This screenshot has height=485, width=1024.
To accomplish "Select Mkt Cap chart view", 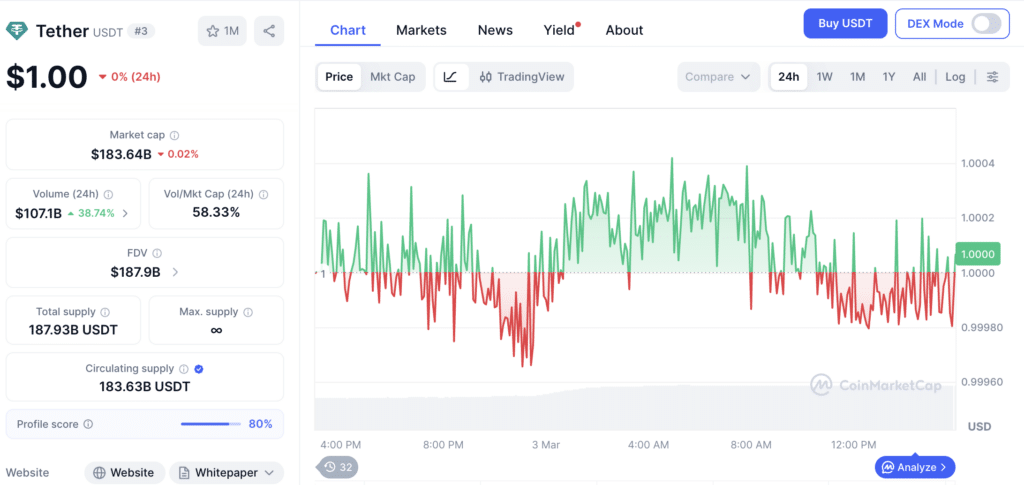I will click(x=392, y=77).
